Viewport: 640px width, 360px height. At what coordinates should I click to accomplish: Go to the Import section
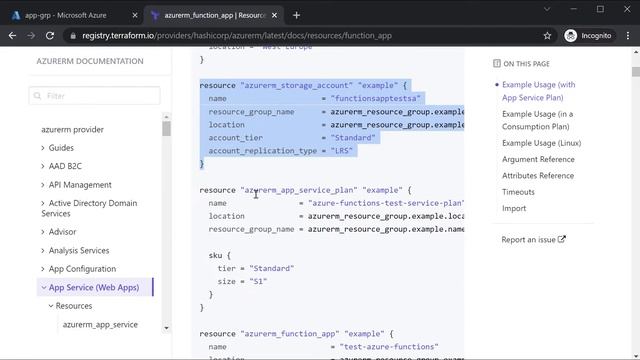click(x=514, y=208)
